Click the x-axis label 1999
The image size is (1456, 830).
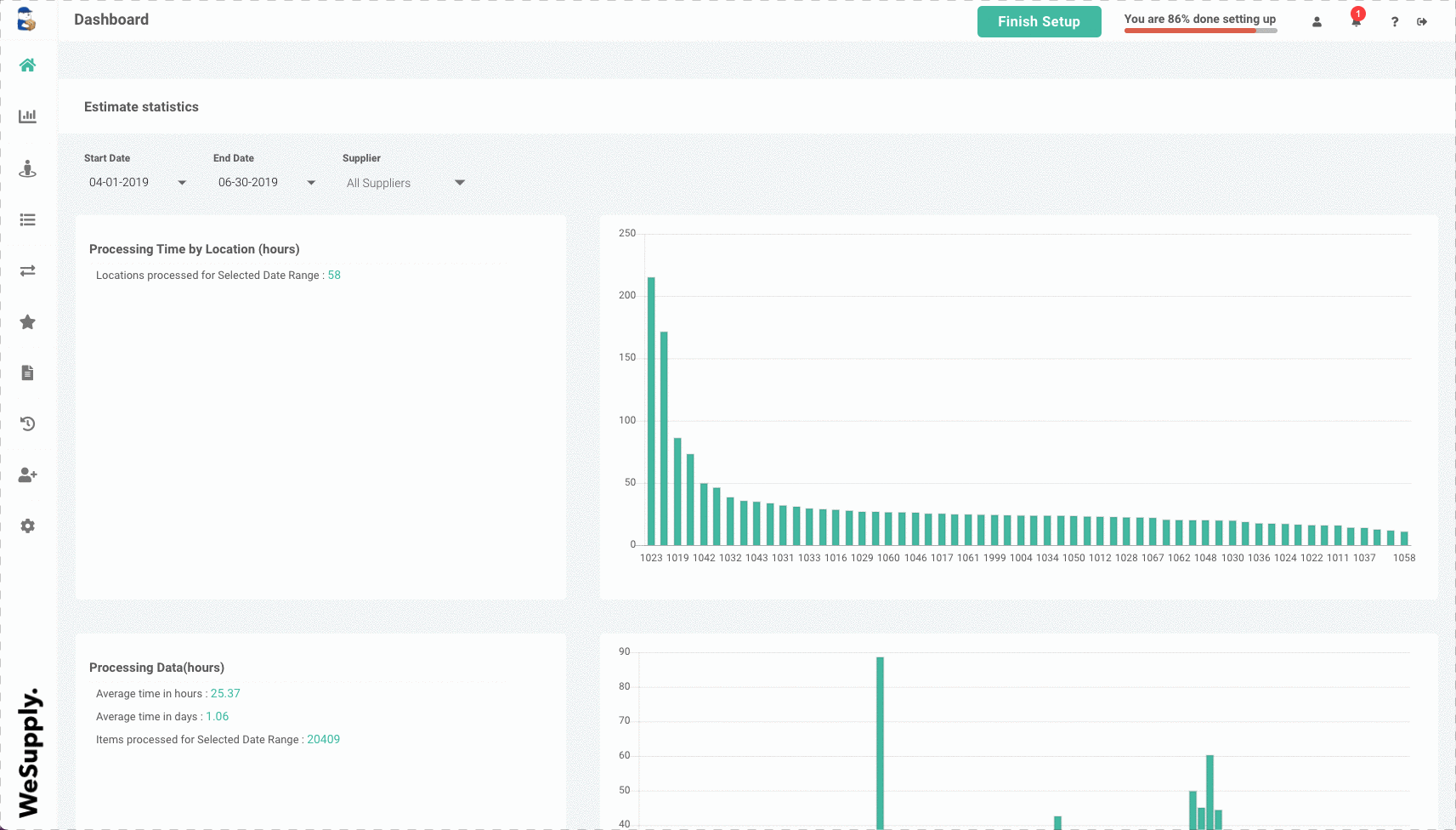994,558
